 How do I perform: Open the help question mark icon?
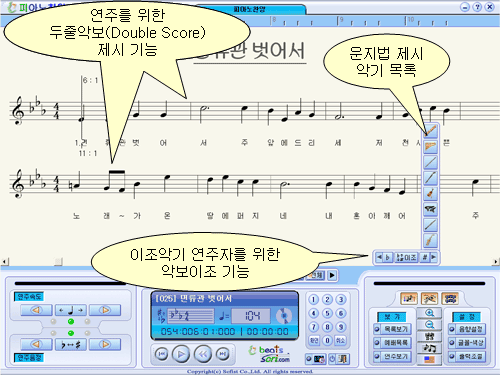477,7
